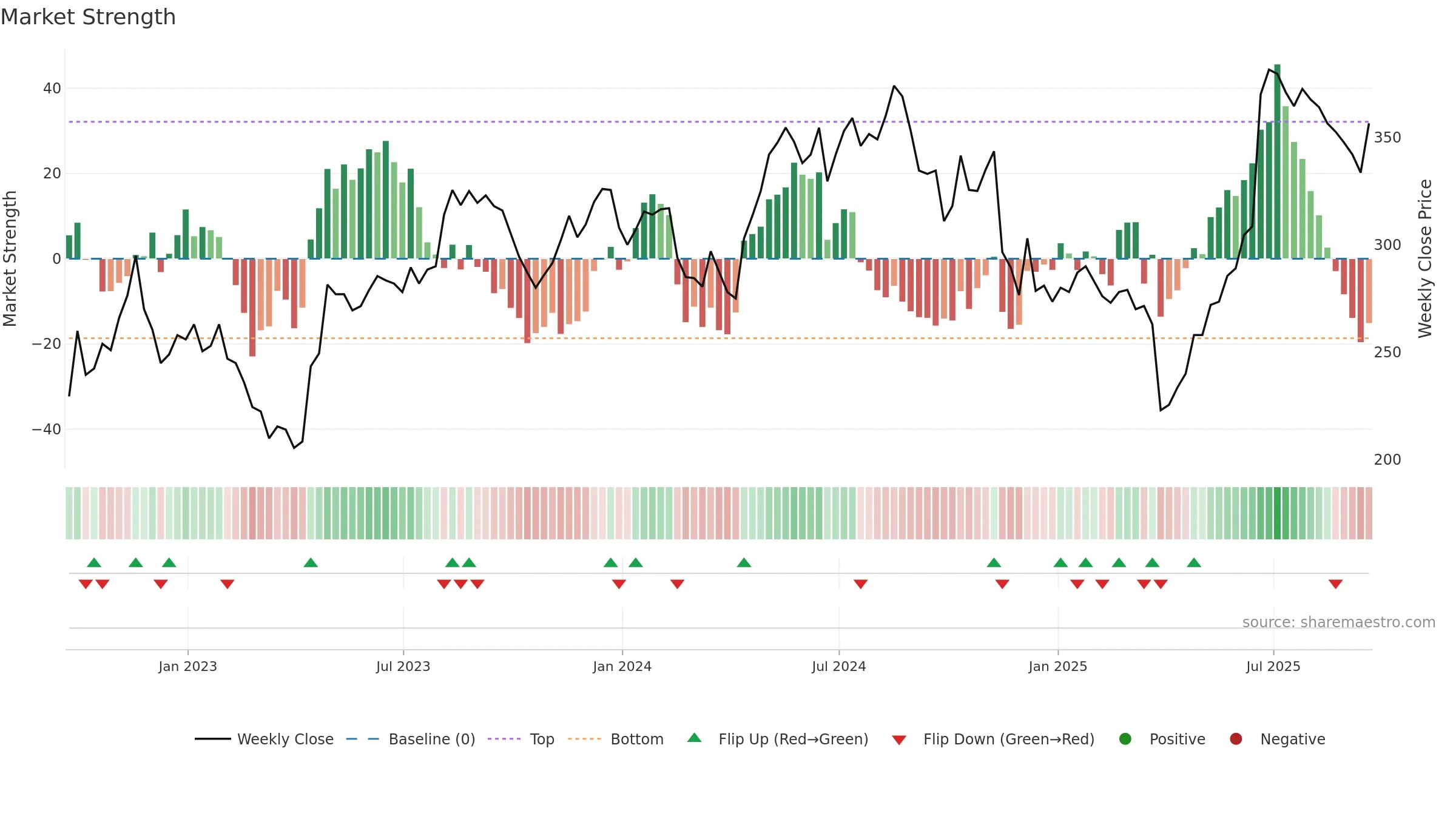Click the green flip-up marker before Jul 2023
The width and height of the screenshot is (1456, 819).
(311, 562)
